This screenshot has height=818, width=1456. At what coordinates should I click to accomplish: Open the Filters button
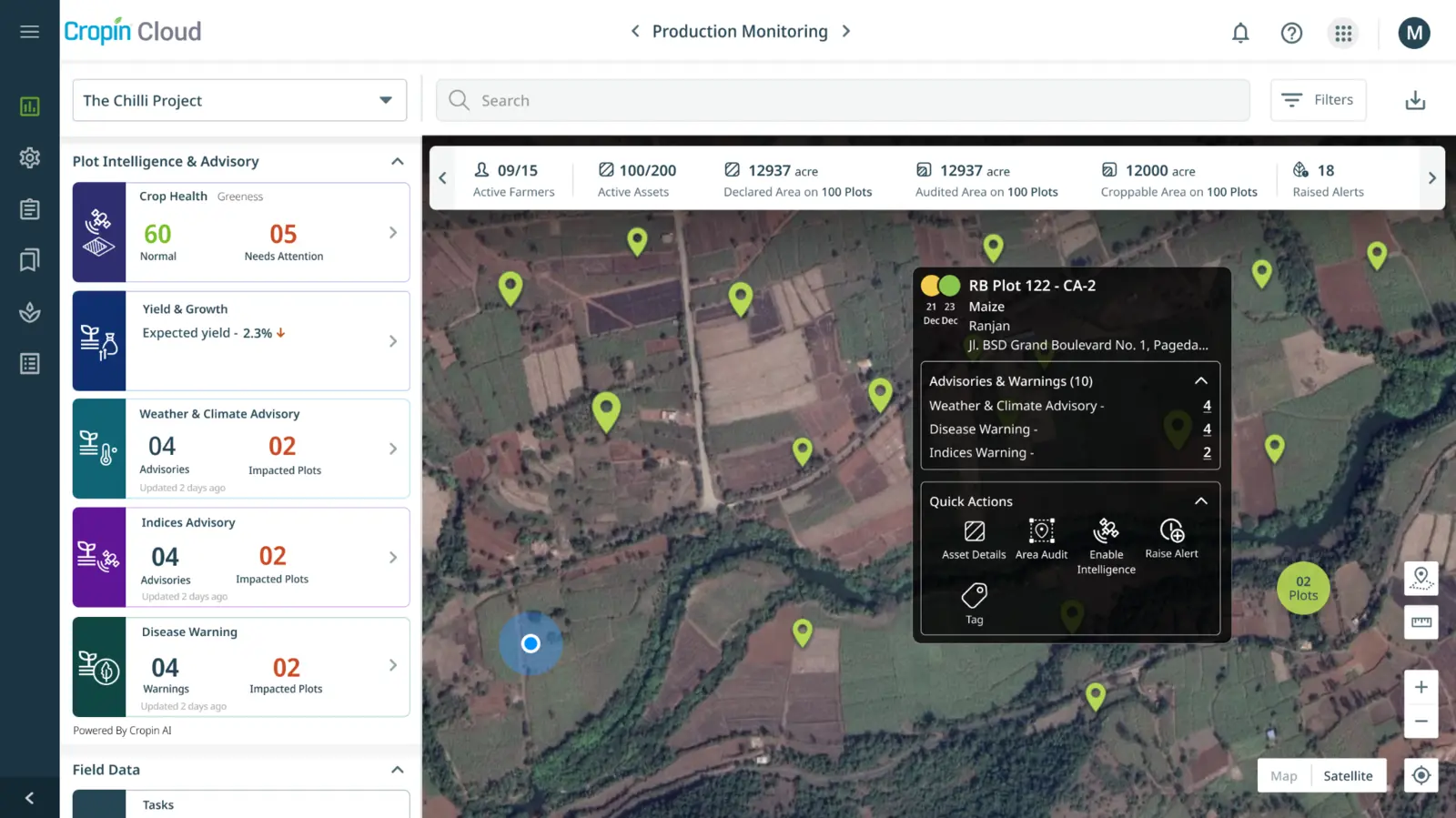[1319, 100]
